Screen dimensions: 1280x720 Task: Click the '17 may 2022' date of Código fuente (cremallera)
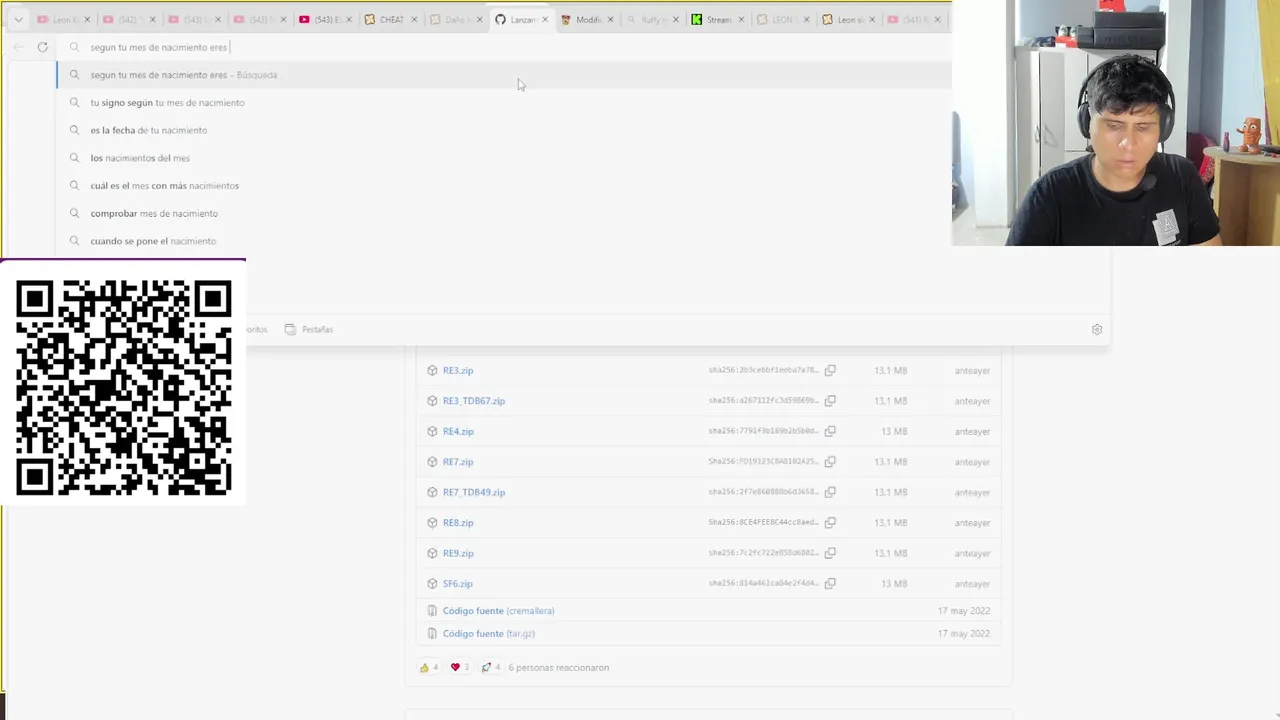964,611
